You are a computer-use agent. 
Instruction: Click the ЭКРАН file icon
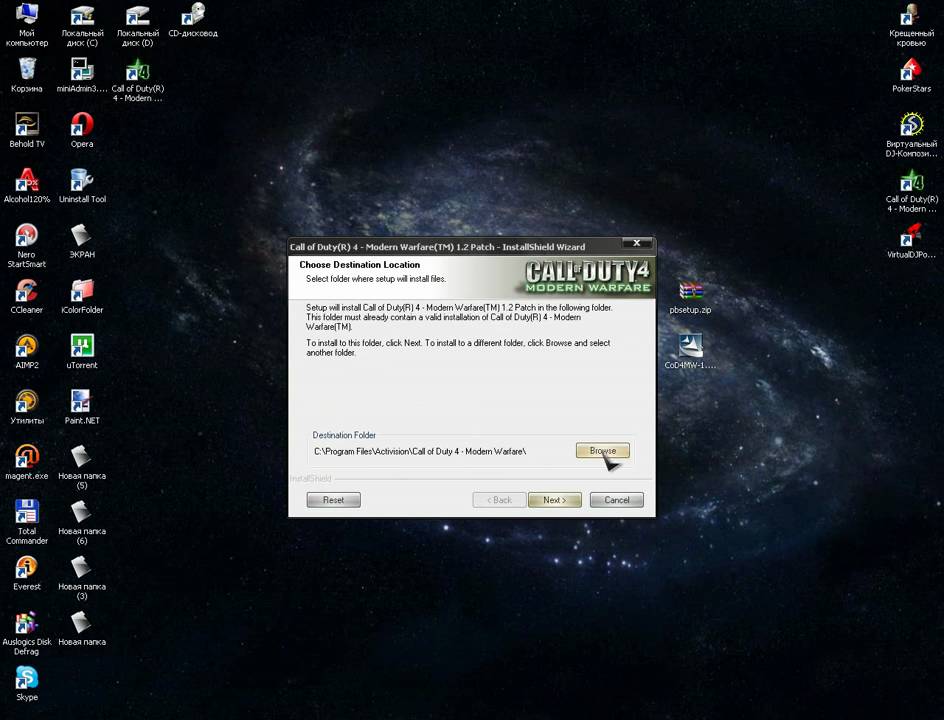pyautogui.click(x=82, y=241)
